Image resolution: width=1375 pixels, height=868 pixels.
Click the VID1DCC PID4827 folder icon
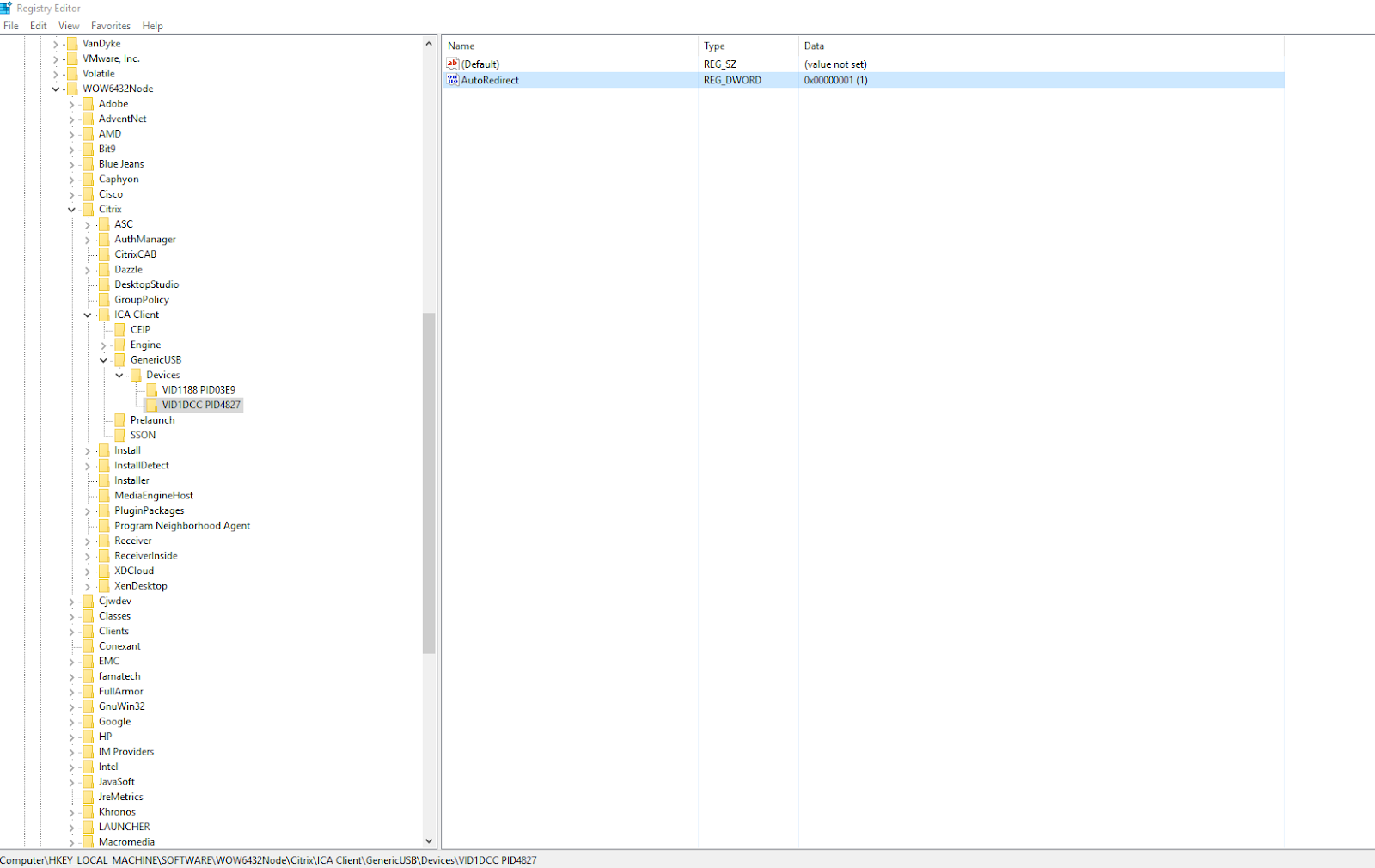pos(152,405)
